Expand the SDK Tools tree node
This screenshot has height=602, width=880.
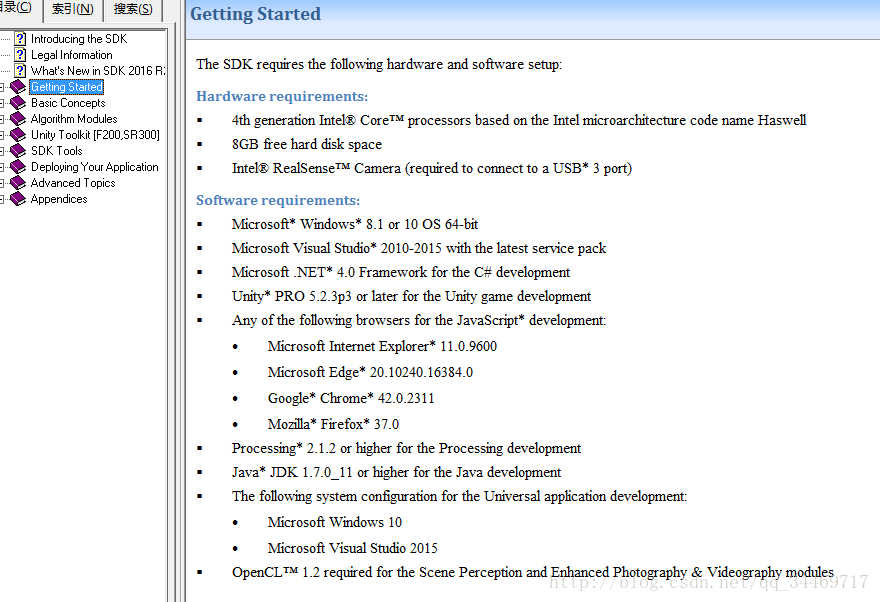[2, 151]
